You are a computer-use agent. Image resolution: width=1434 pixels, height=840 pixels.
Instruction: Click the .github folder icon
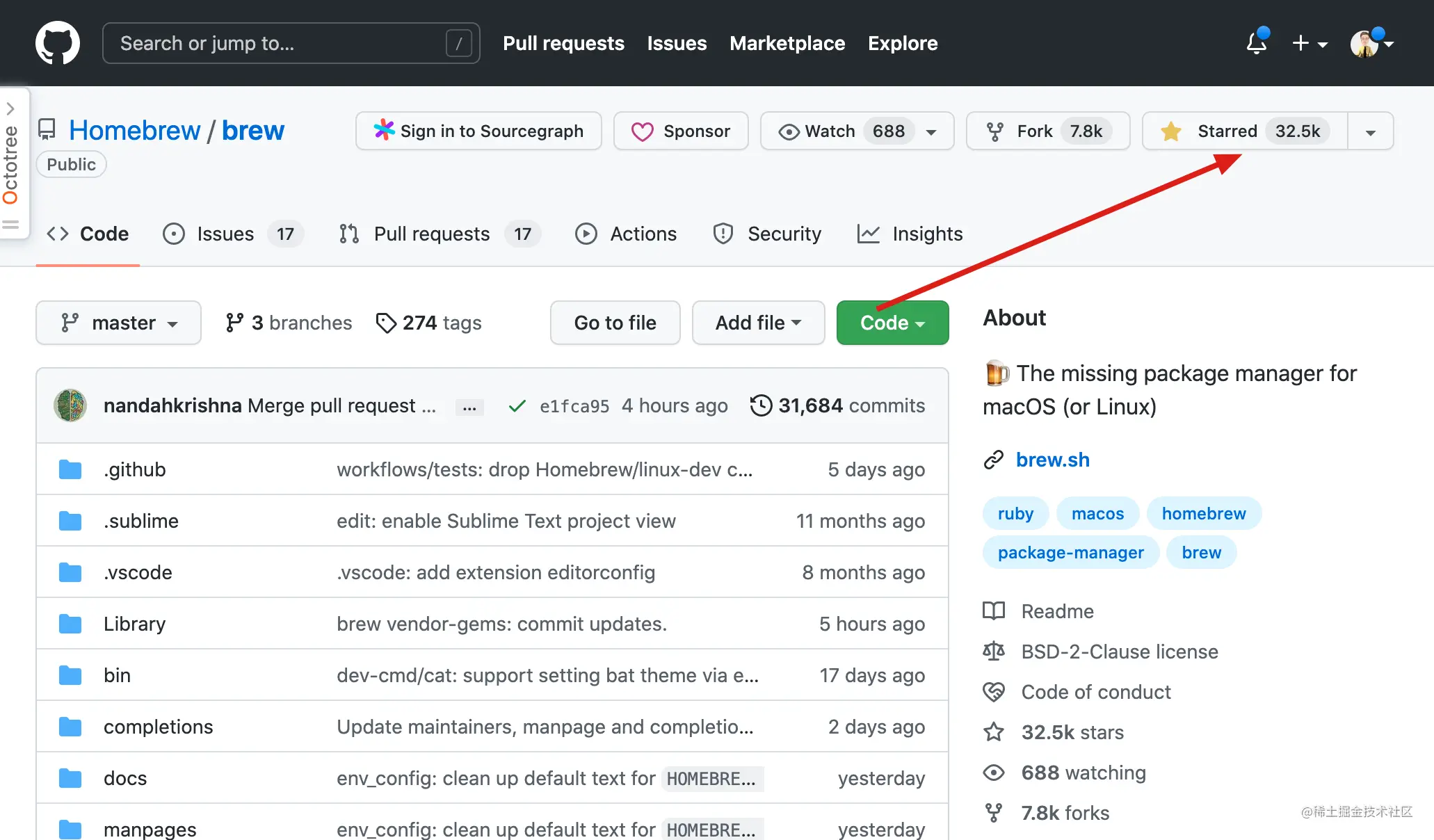[x=70, y=469]
